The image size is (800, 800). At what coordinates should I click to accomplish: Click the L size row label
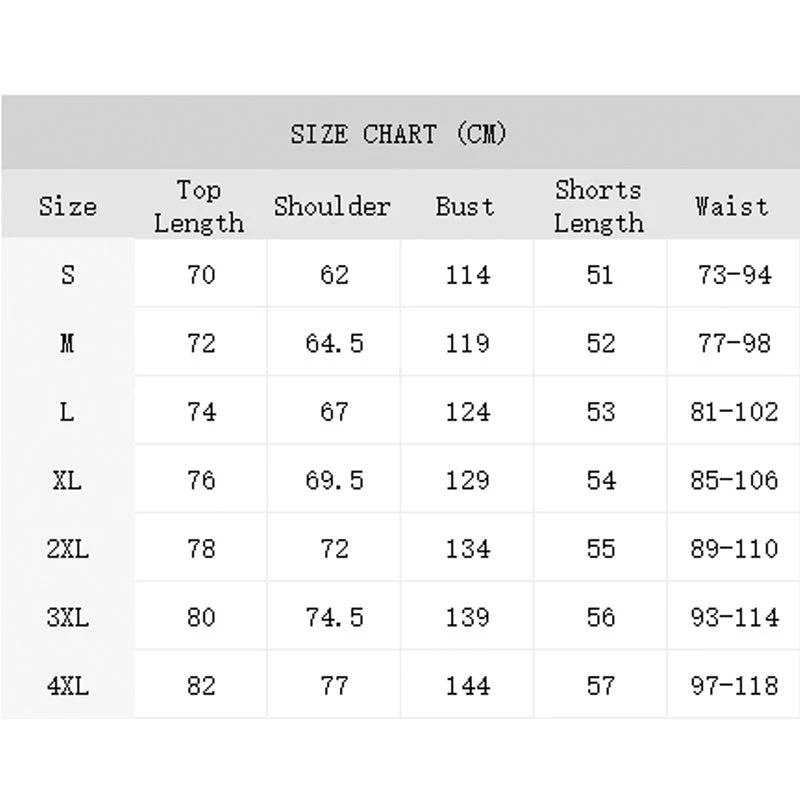(x=68, y=411)
